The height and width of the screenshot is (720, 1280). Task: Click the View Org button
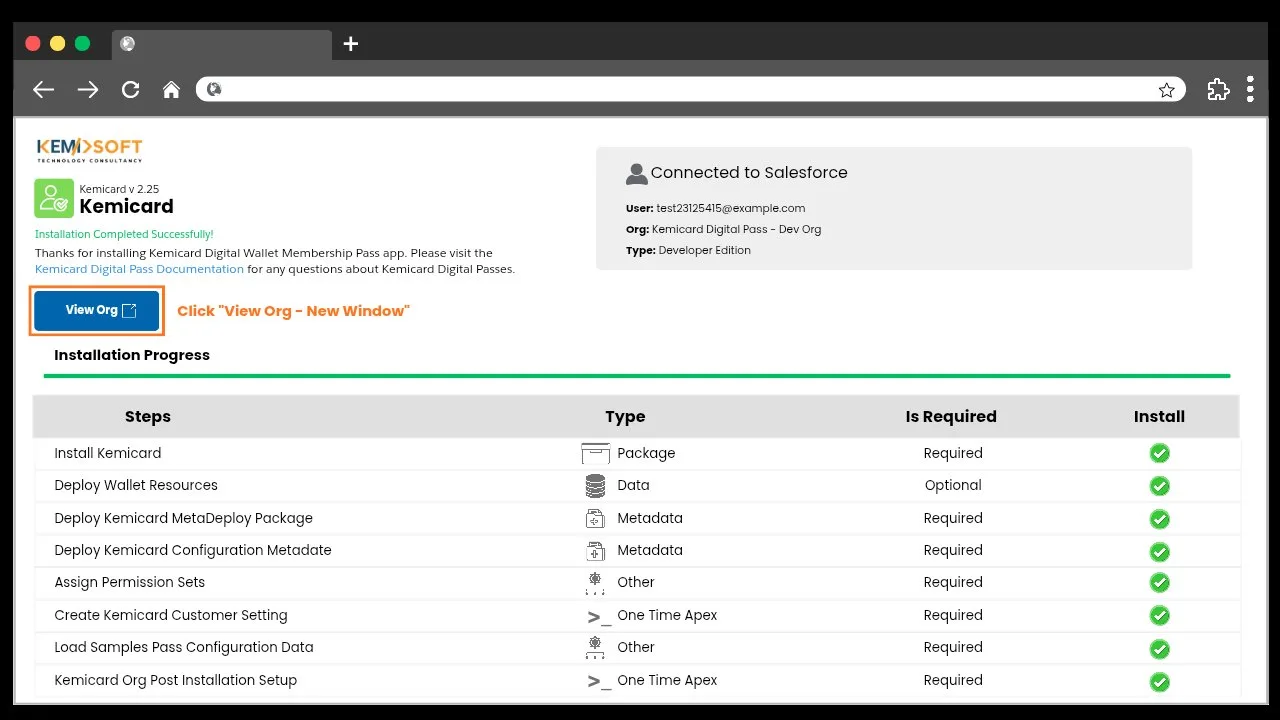(x=97, y=311)
